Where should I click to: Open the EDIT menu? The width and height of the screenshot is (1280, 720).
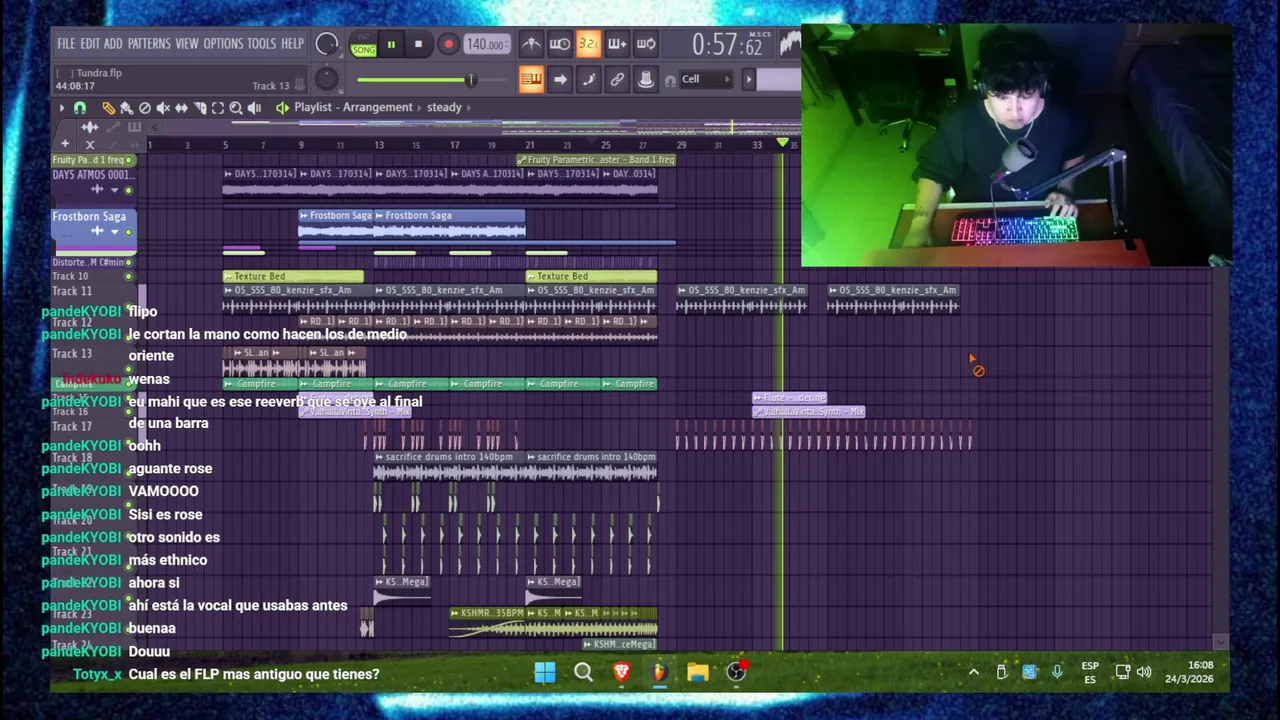[90, 44]
